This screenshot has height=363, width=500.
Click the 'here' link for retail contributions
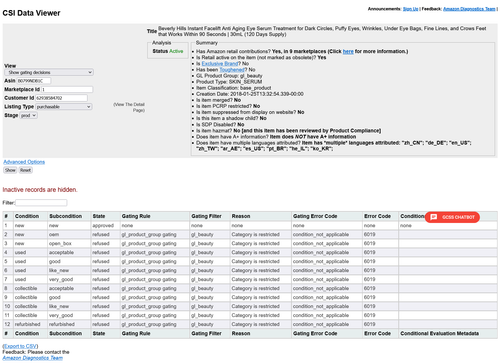(x=348, y=51)
